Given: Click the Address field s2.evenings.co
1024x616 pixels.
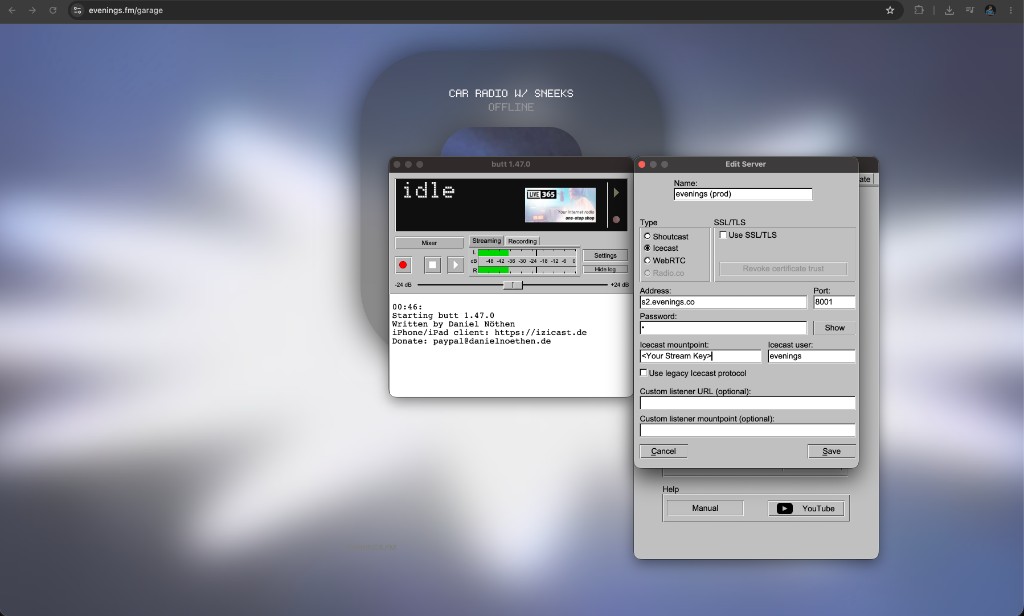Looking at the screenshot, I should pyautogui.click(x=723, y=302).
